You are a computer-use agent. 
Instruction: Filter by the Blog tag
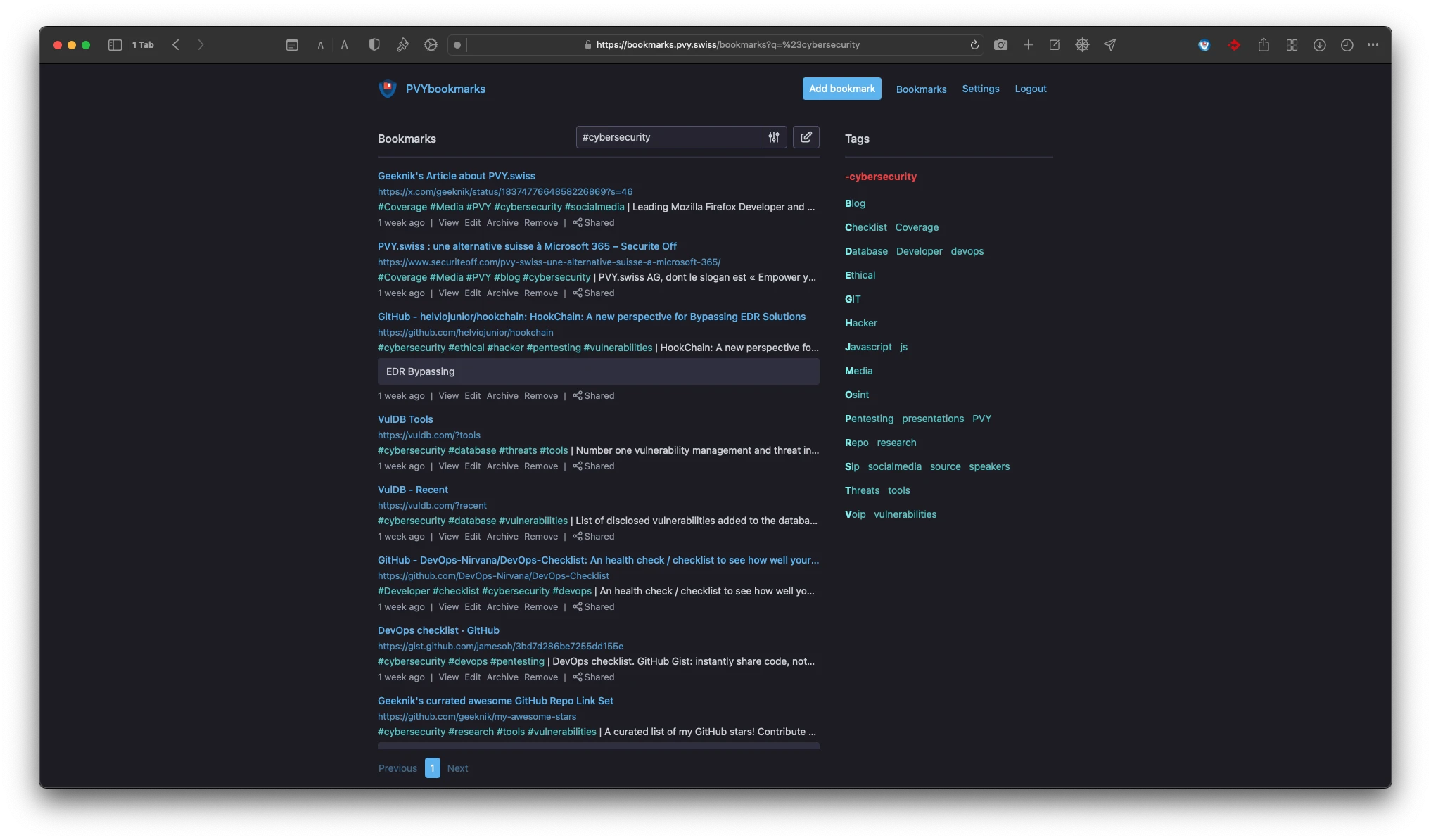[855, 203]
